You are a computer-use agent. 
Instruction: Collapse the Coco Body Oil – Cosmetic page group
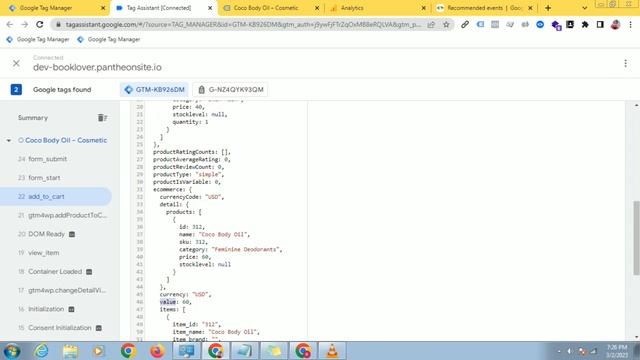tap(9, 140)
